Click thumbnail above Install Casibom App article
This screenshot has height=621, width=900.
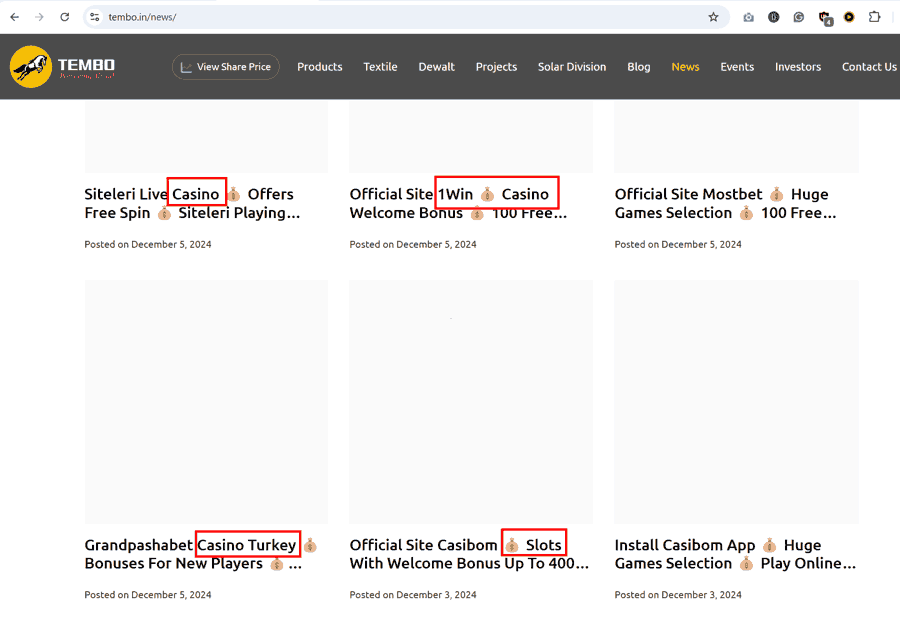coord(736,401)
